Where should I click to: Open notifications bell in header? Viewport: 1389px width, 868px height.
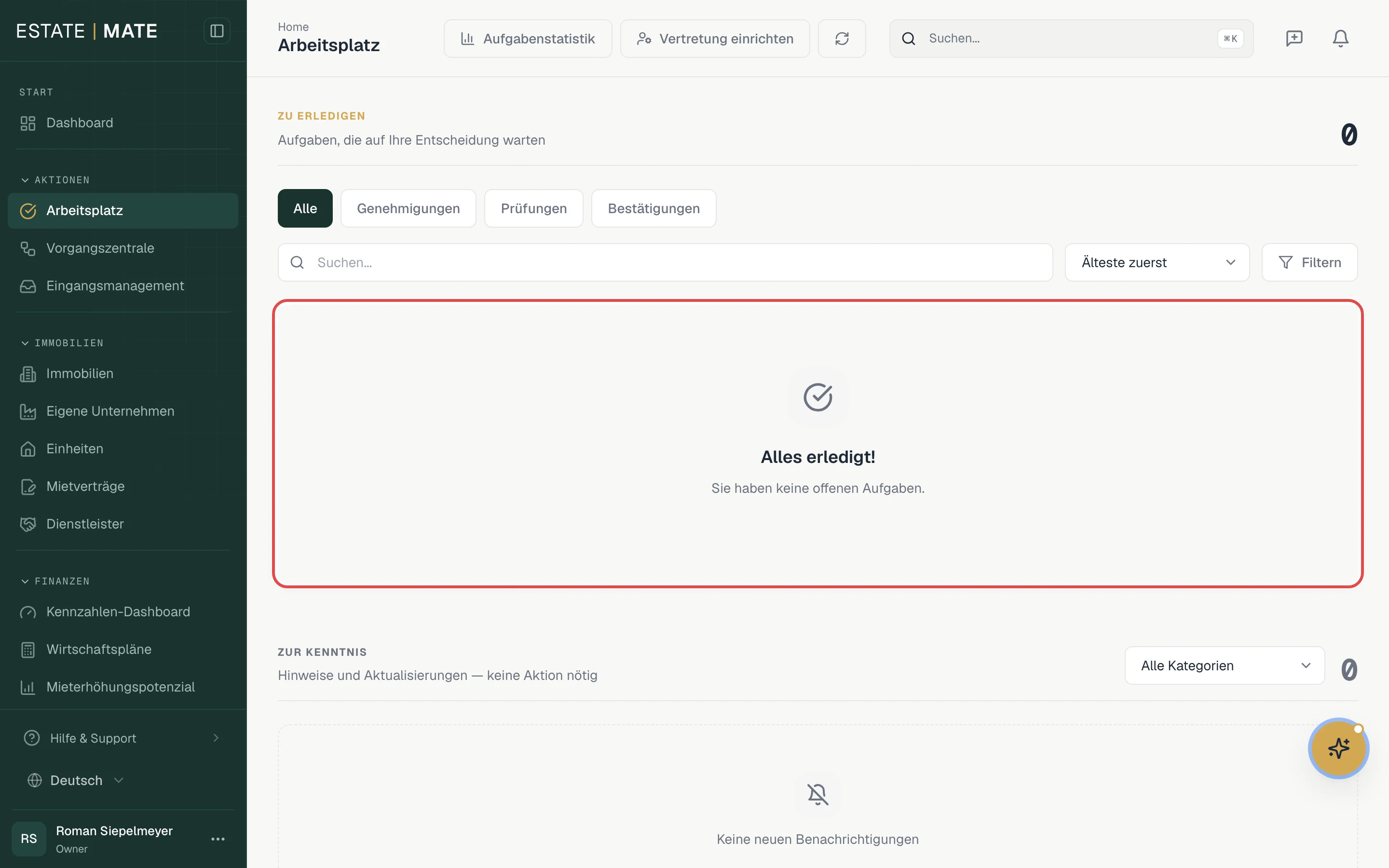point(1340,39)
